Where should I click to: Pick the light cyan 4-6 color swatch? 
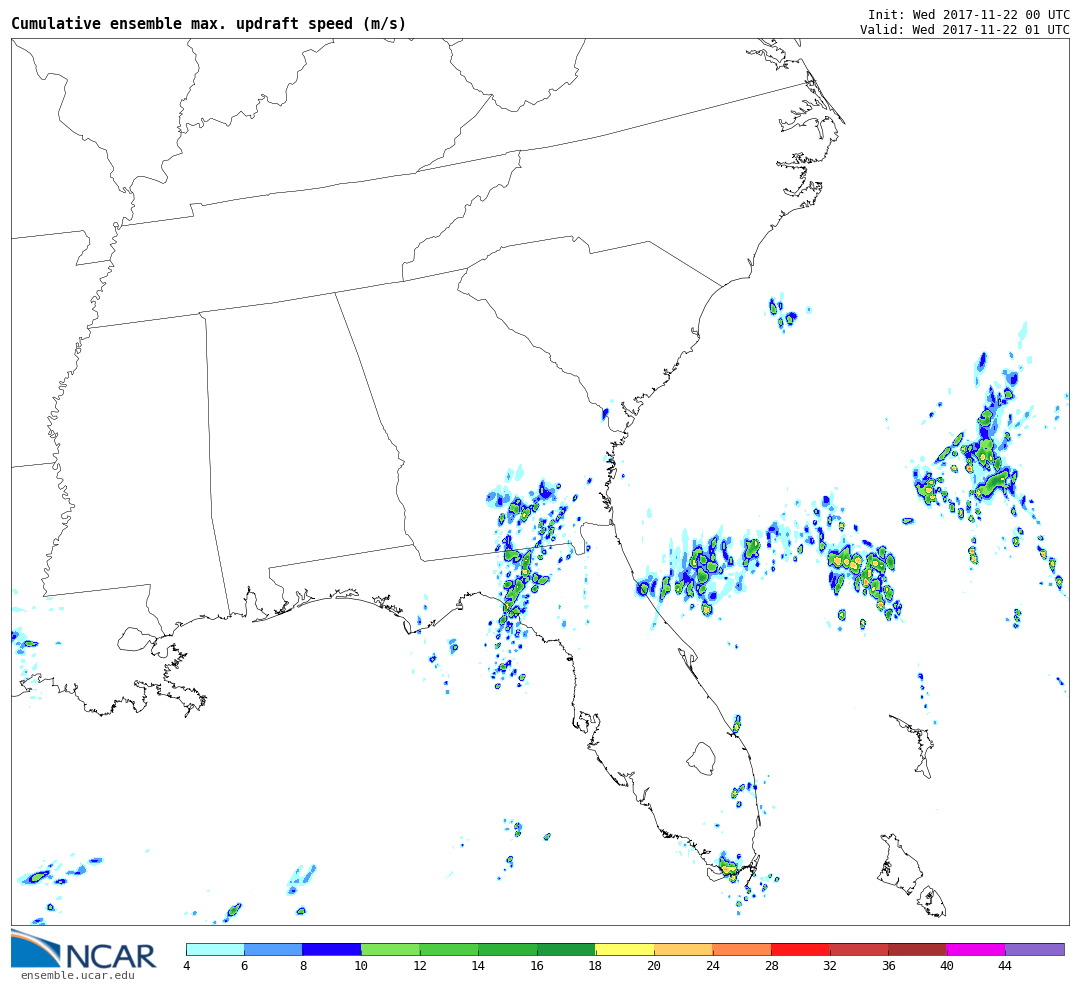[216, 949]
